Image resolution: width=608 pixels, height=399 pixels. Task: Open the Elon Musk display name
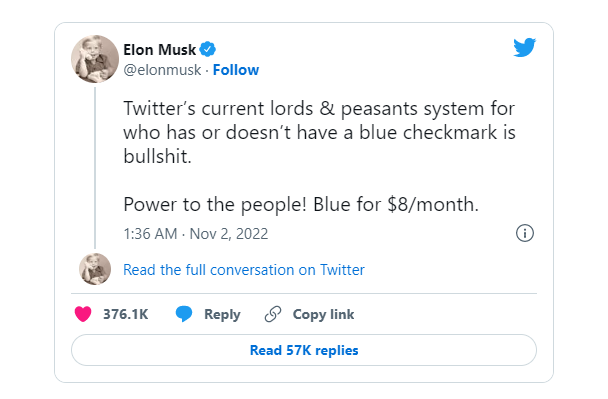point(159,50)
